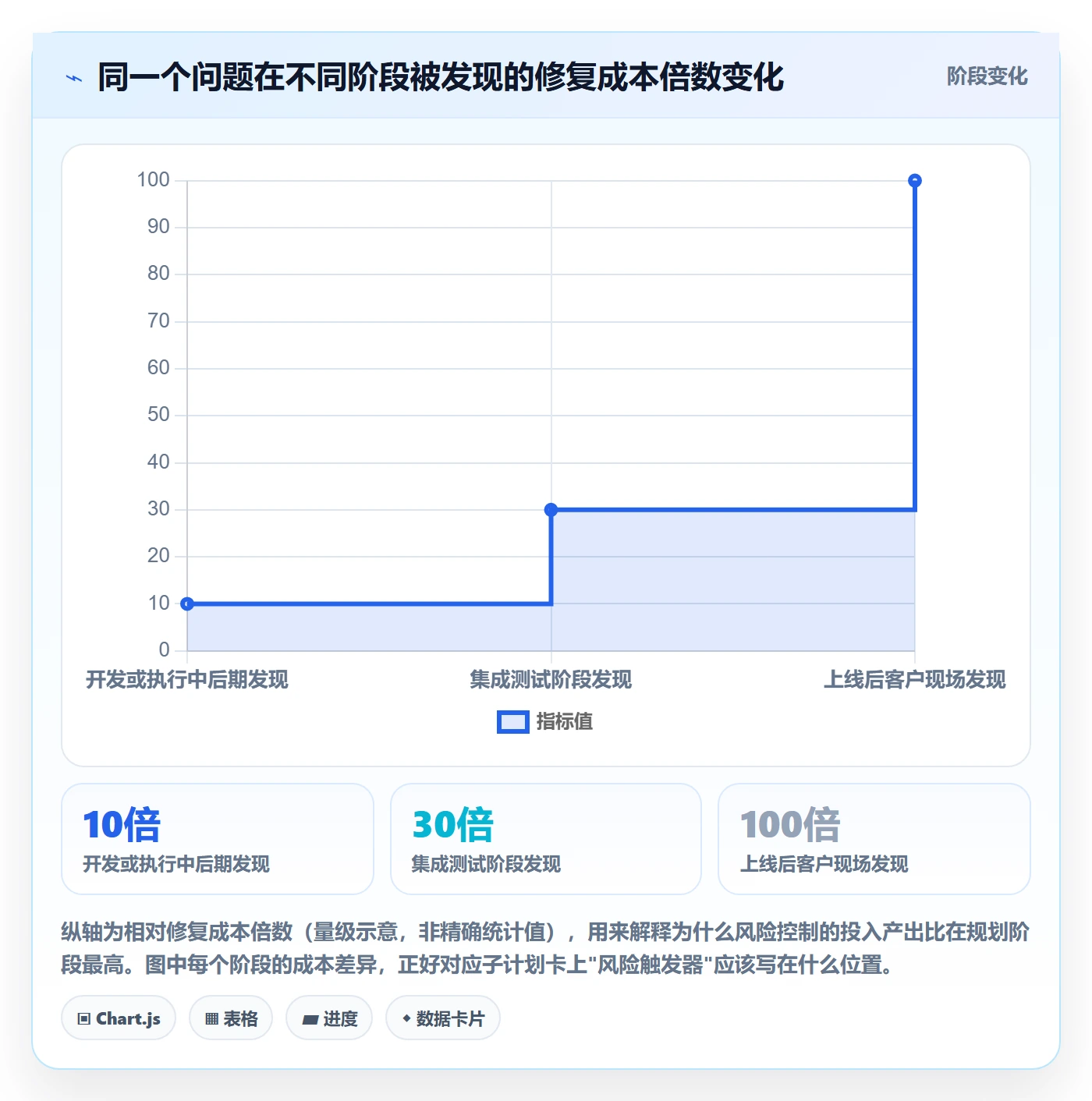Click the y-axis tick label 0

164,650
